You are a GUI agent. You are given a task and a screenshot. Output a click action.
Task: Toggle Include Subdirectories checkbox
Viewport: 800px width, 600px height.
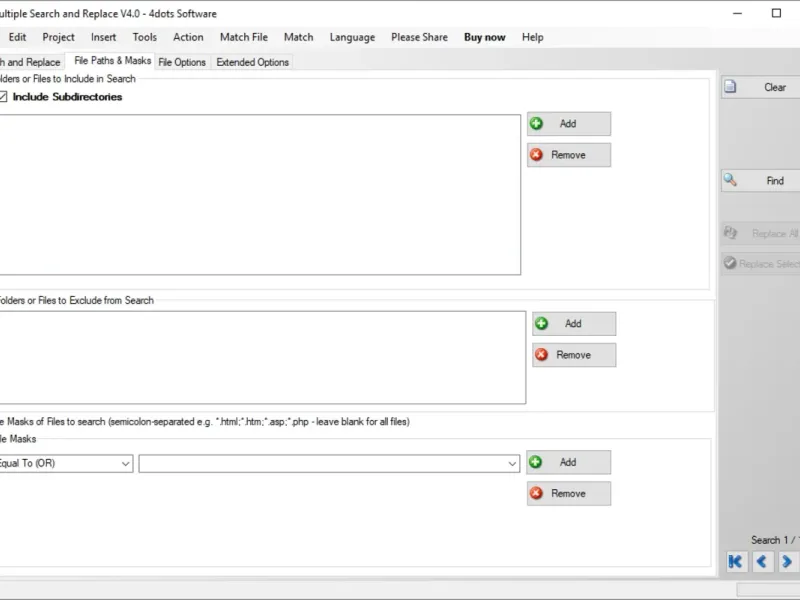coord(3,97)
